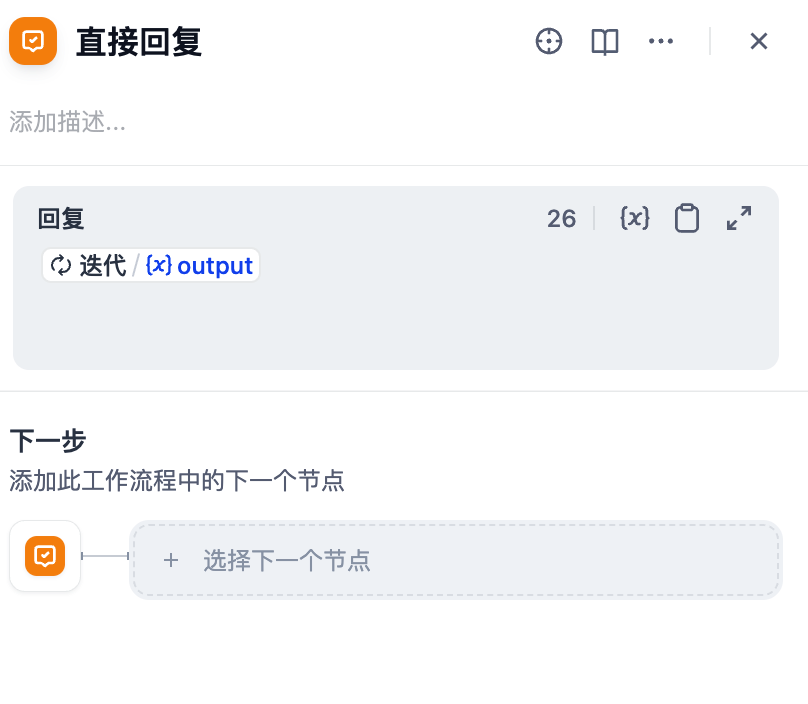Open the 选择下一个节点 node picker
This screenshot has height=704, width=808.
coord(285,560)
